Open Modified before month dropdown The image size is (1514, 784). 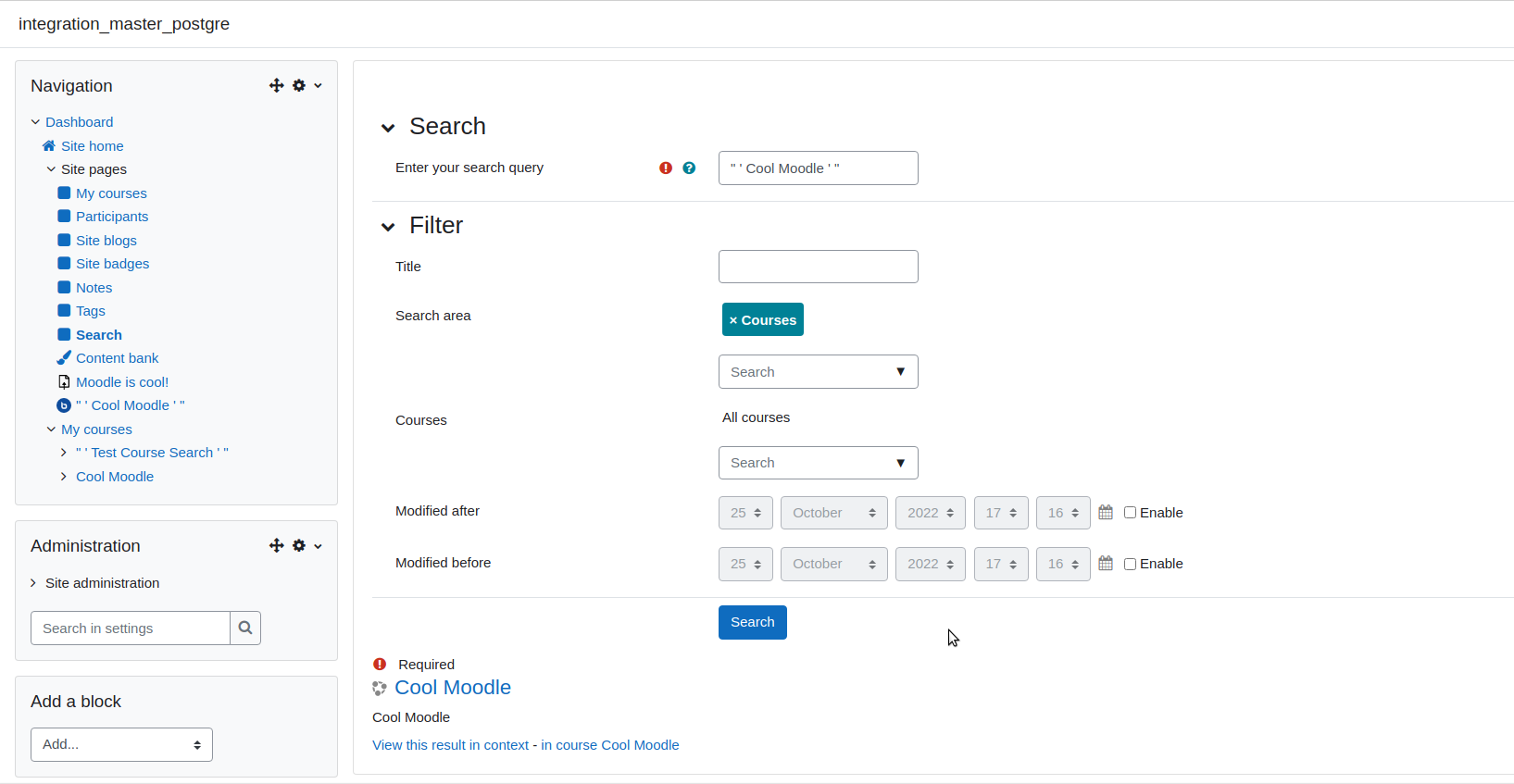tap(833, 564)
